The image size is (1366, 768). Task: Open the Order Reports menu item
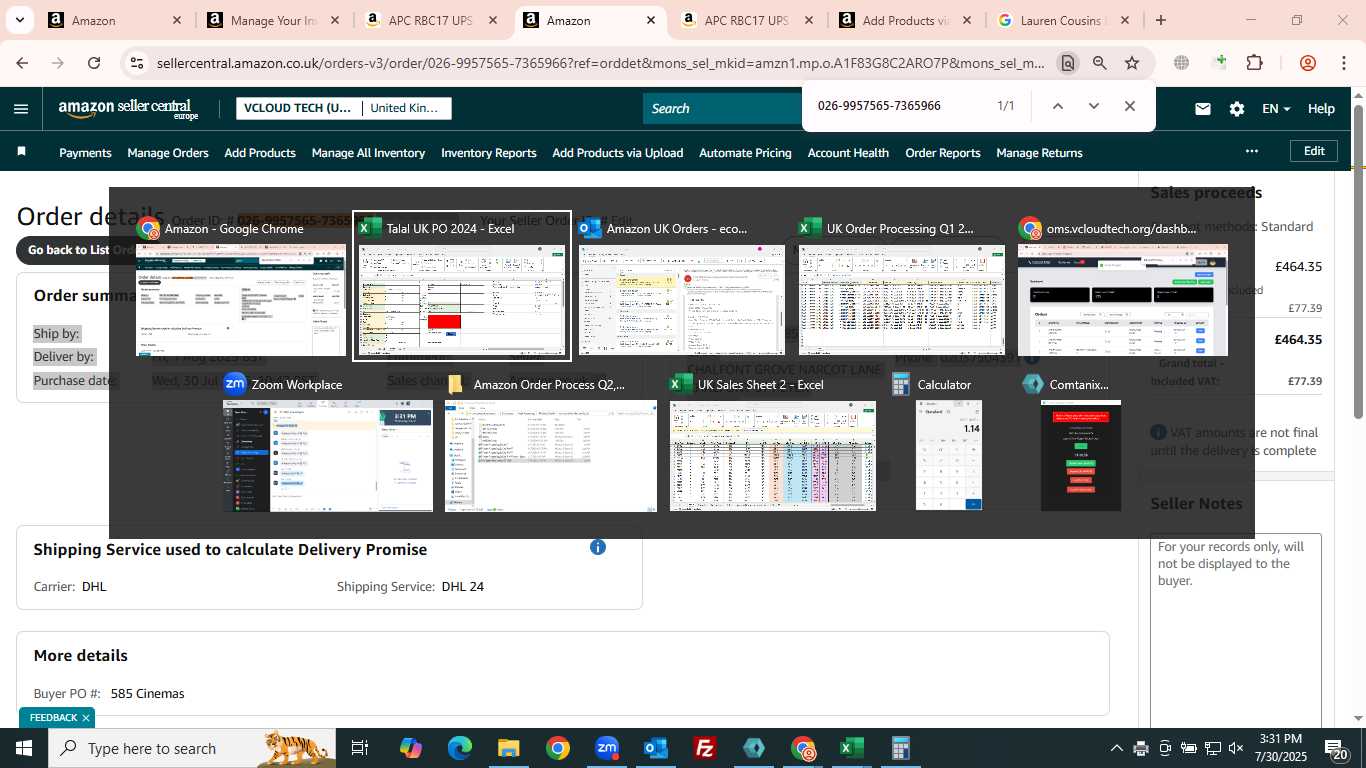(x=943, y=153)
